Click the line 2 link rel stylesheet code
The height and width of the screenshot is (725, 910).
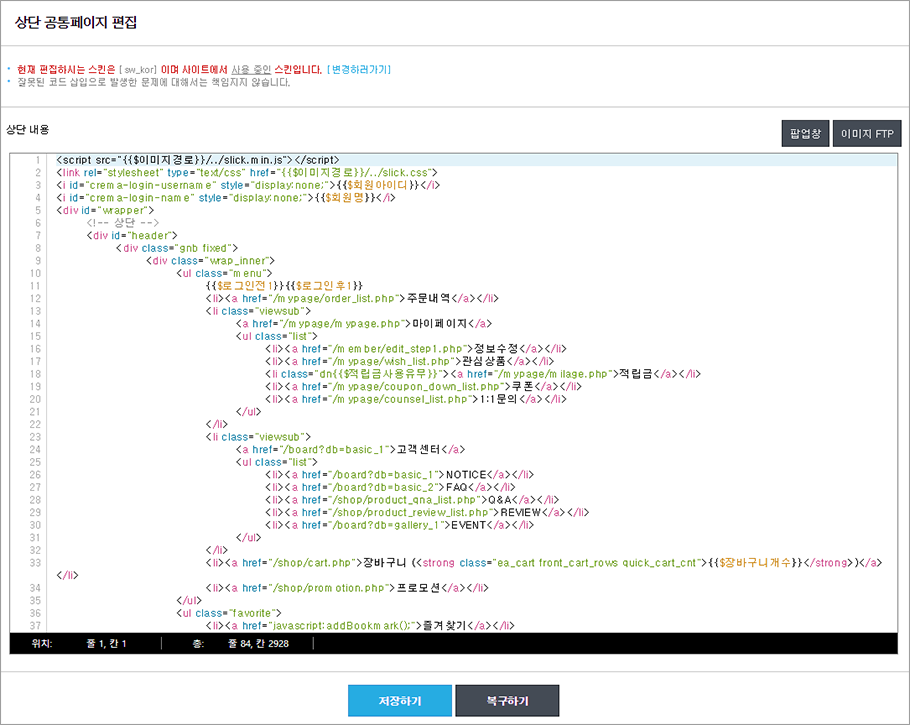pos(247,172)
